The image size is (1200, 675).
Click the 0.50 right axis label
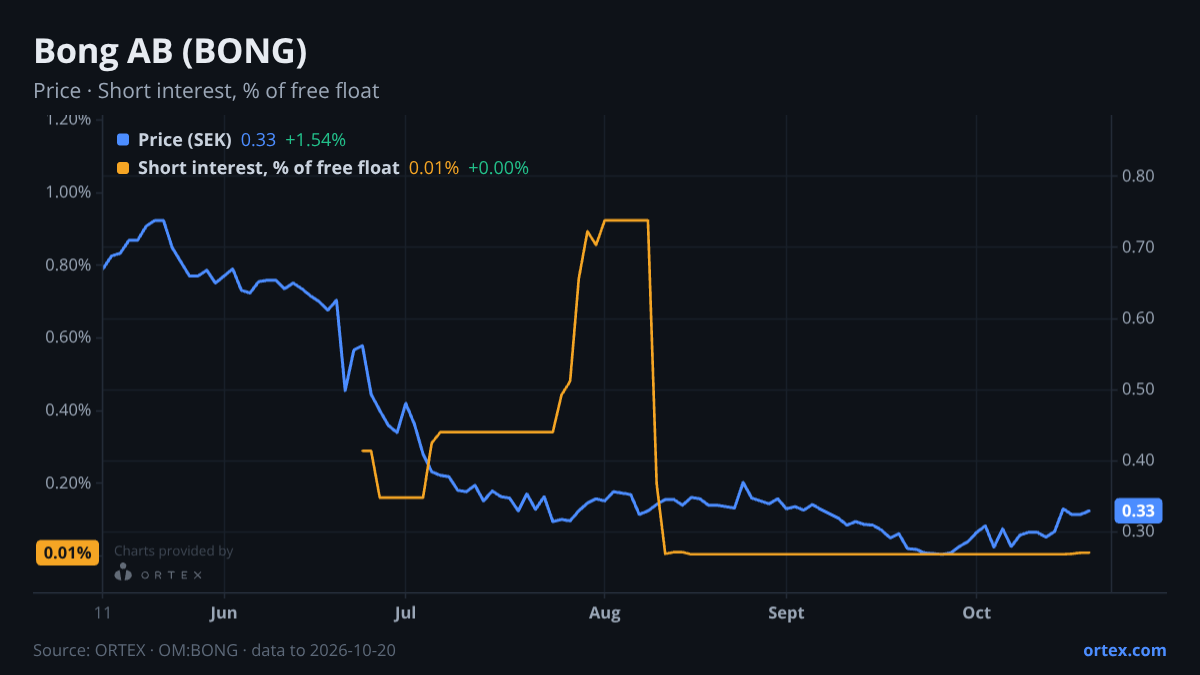tap(1138, 389)
